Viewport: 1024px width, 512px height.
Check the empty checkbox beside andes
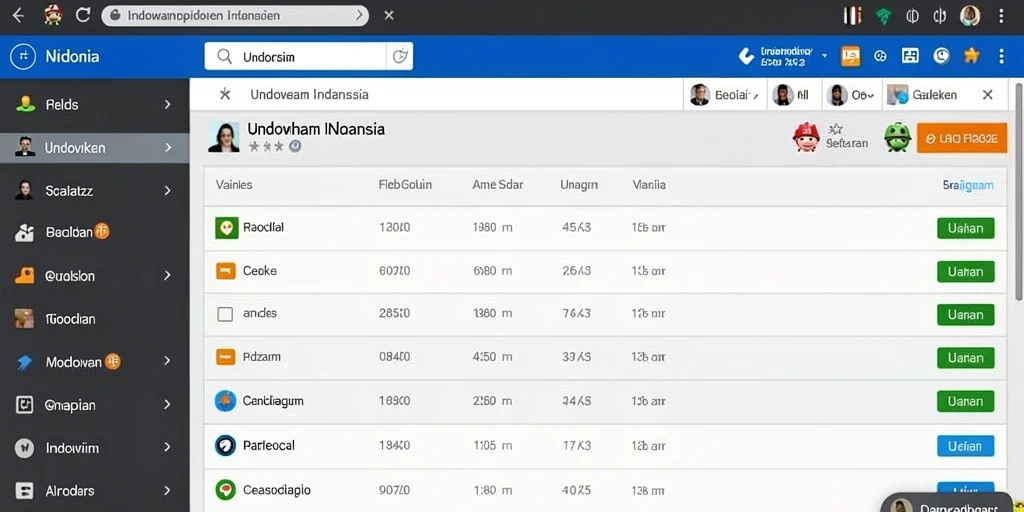pyautogui.click(x=225, y=314)
